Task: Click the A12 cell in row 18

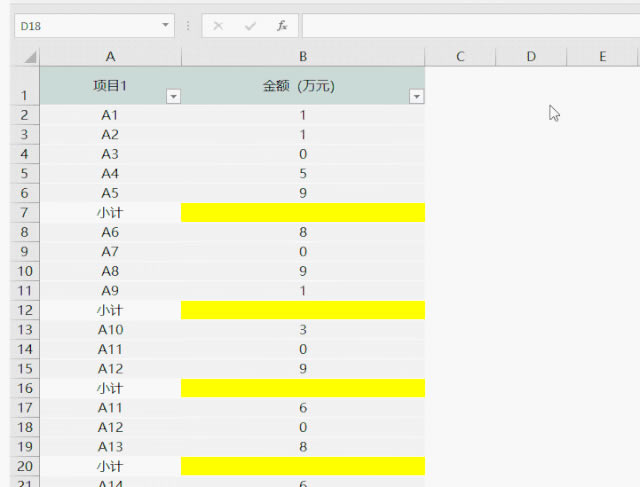Action: (110, 427)
